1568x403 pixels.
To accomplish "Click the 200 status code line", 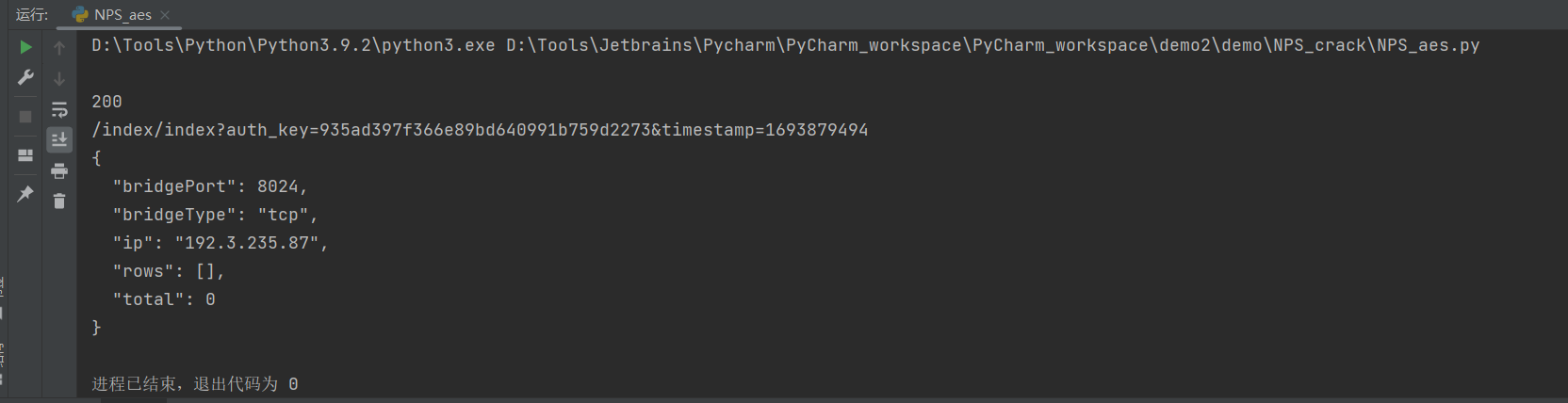I will 106,102.
